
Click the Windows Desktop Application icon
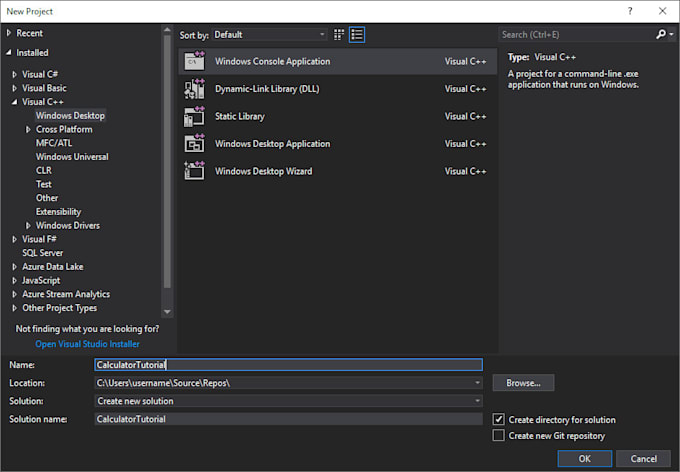194,144
